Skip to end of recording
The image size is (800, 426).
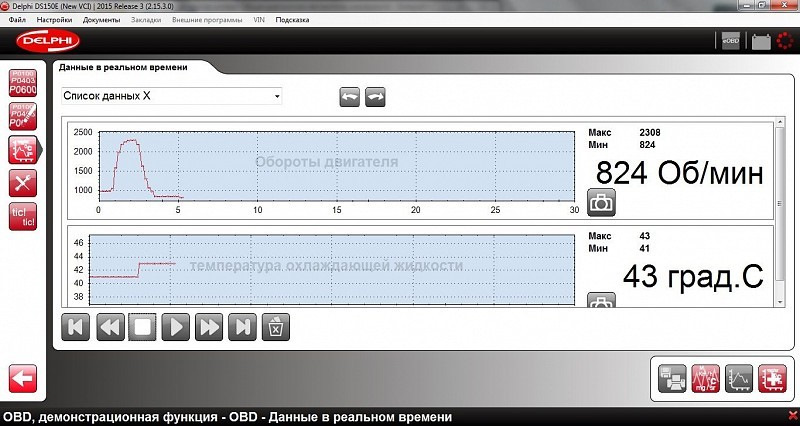point(243,327)
